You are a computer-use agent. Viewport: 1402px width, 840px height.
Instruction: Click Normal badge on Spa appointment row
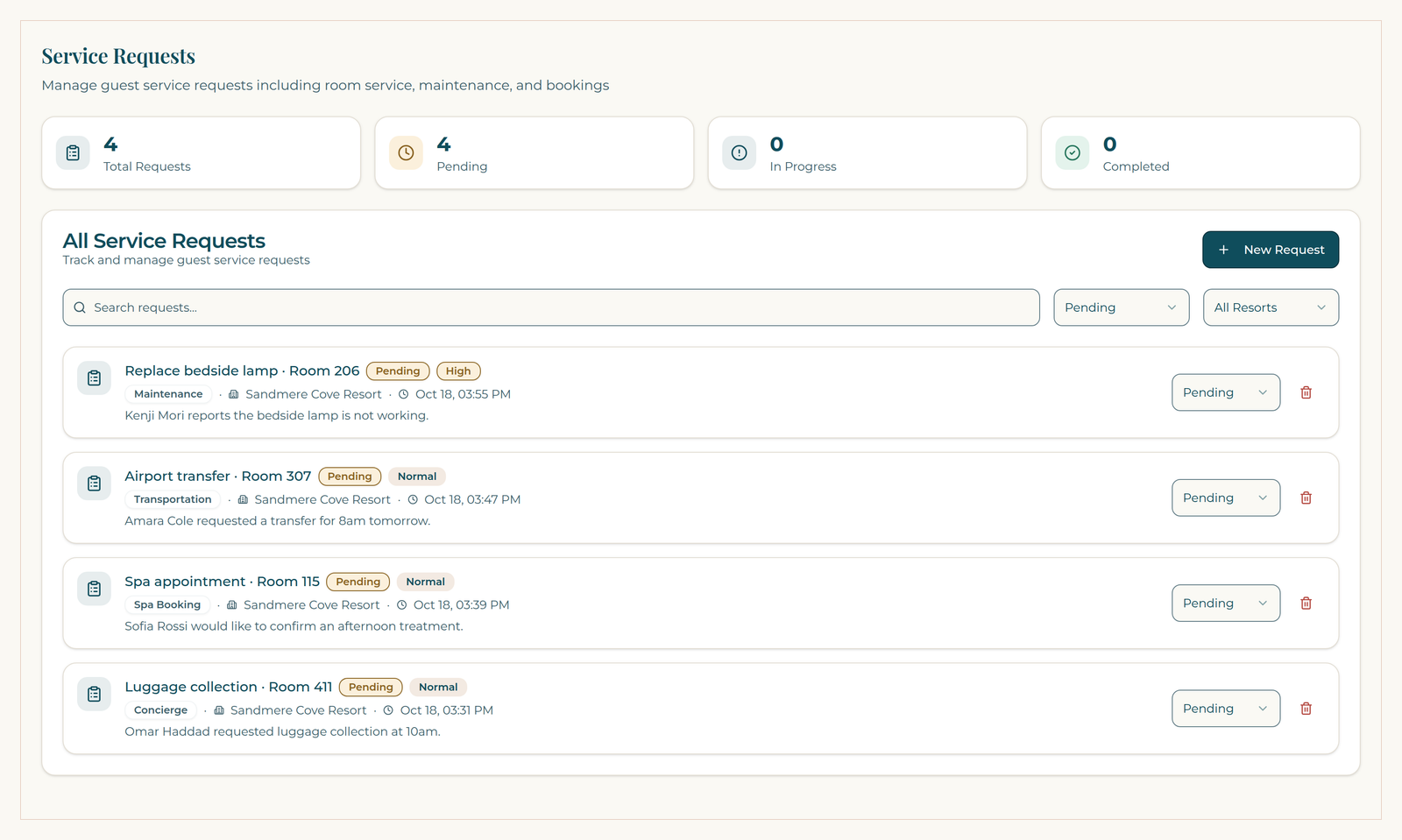[425, 582]
